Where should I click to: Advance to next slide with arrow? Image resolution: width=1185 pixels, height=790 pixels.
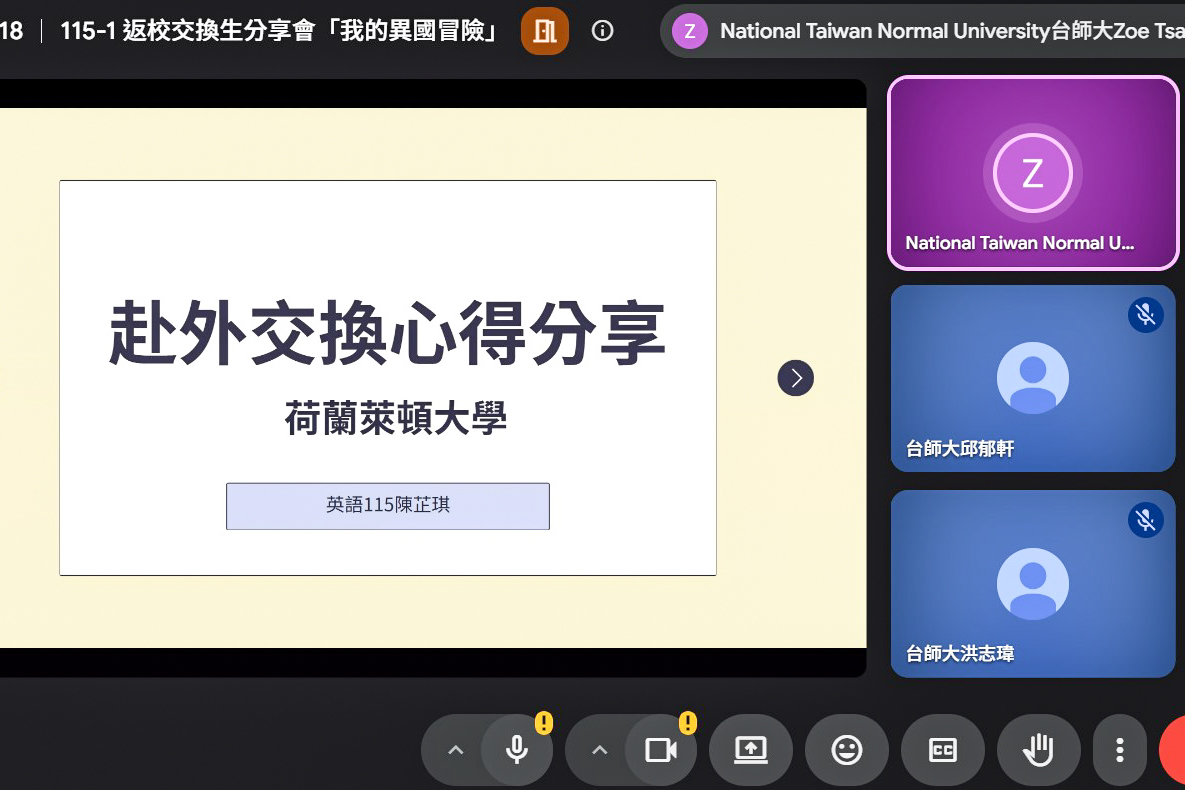click(x=795, y=378)
